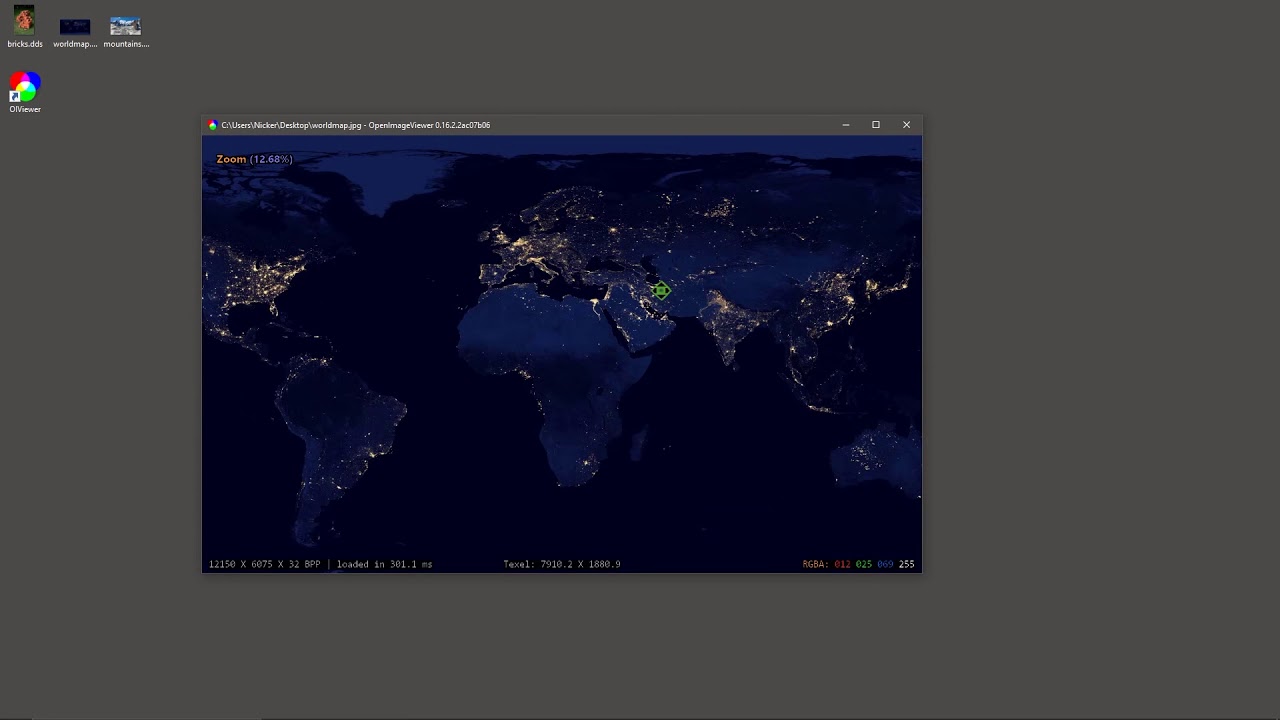Launch the OIViewer desktop shortcut

[25, 88]
